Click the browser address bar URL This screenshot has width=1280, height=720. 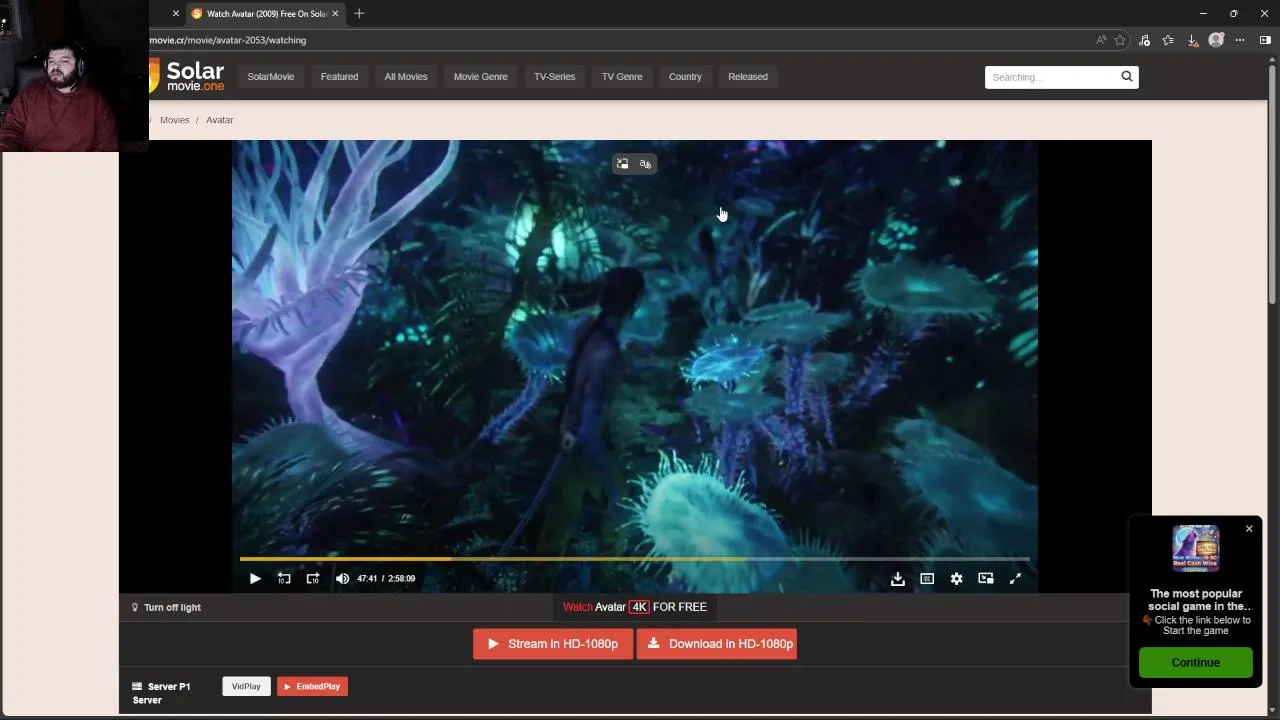click(x=228, y=40)
